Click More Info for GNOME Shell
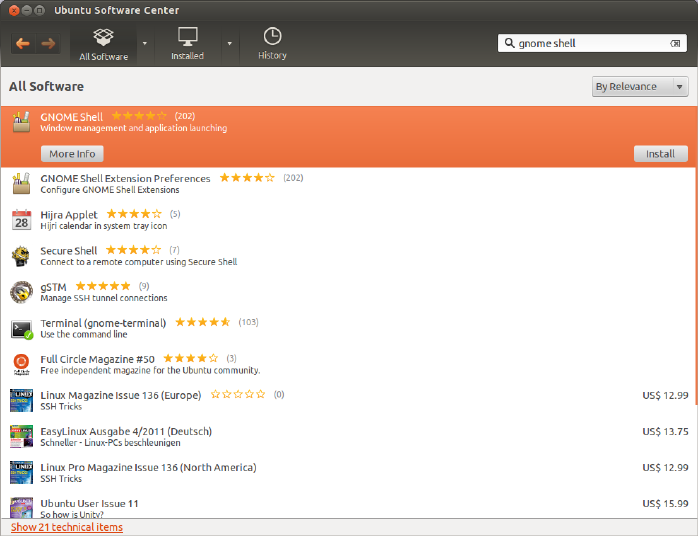698x536 pixels. [72, 154]
